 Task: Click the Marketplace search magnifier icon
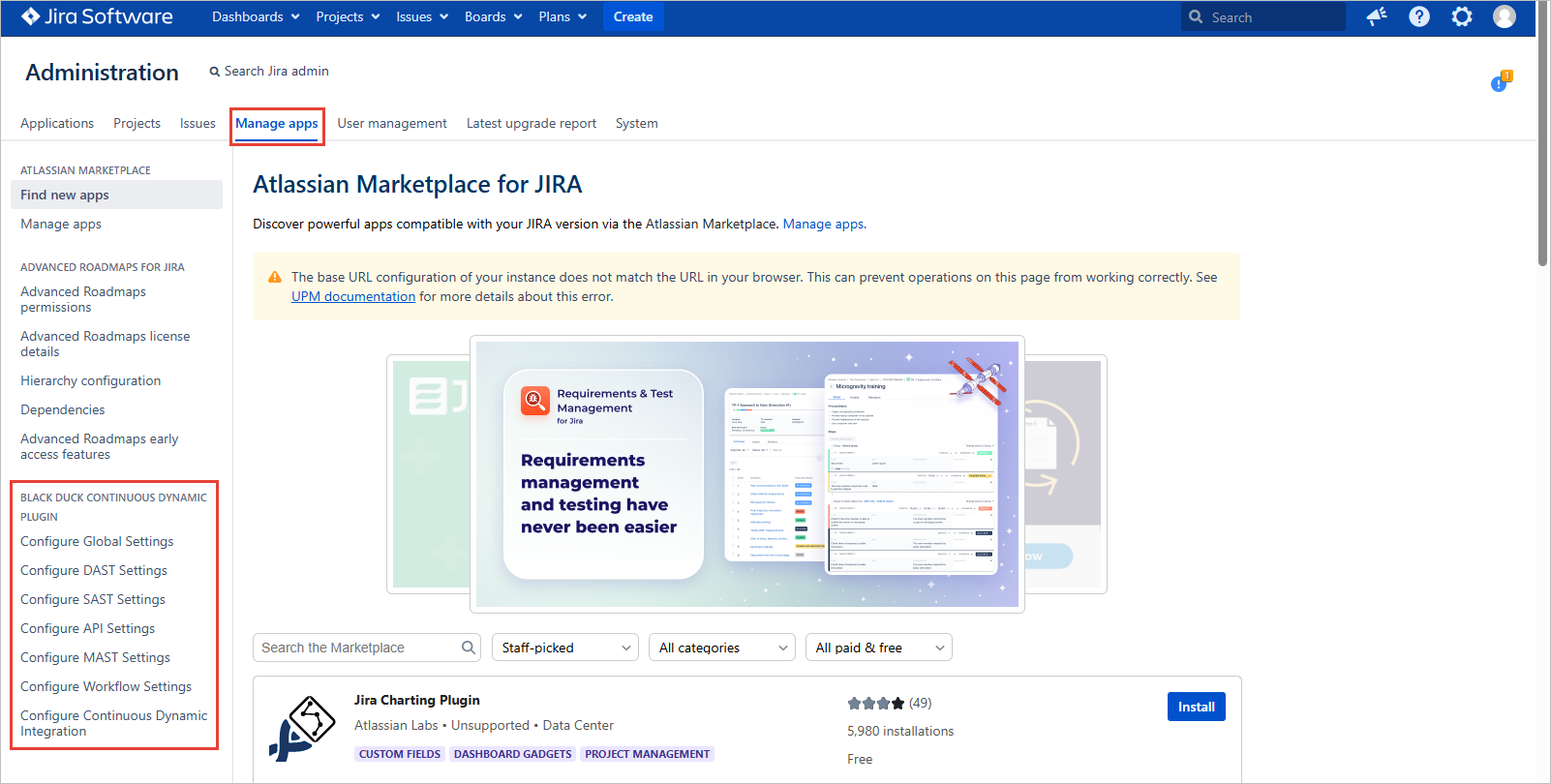tap(469, 648)
